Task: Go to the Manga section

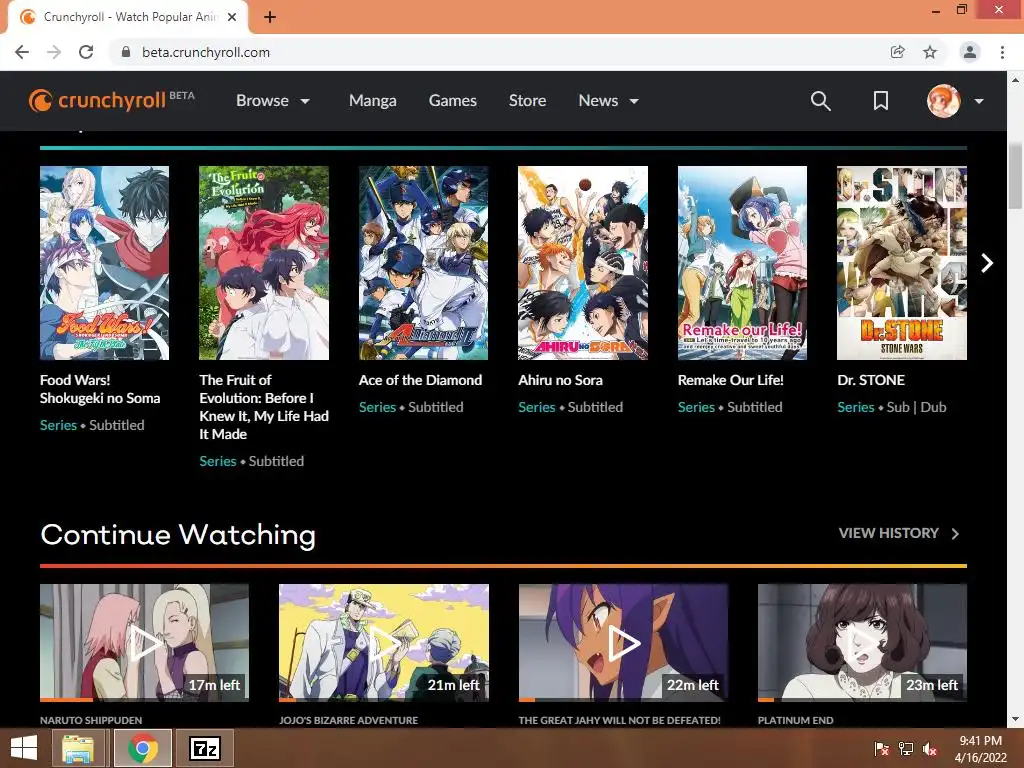Action: pos(372,101)
